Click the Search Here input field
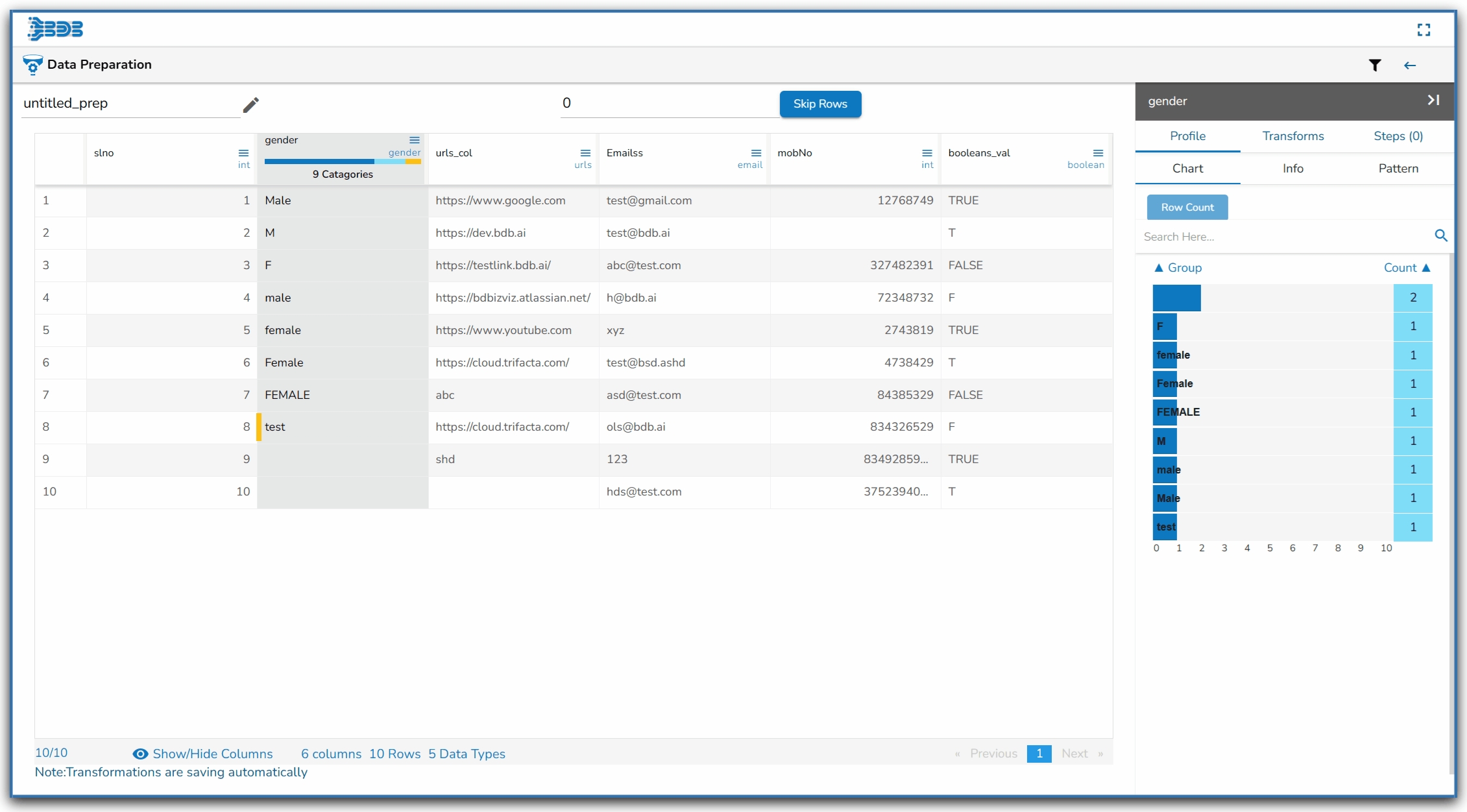 [x=1281, y=237]
